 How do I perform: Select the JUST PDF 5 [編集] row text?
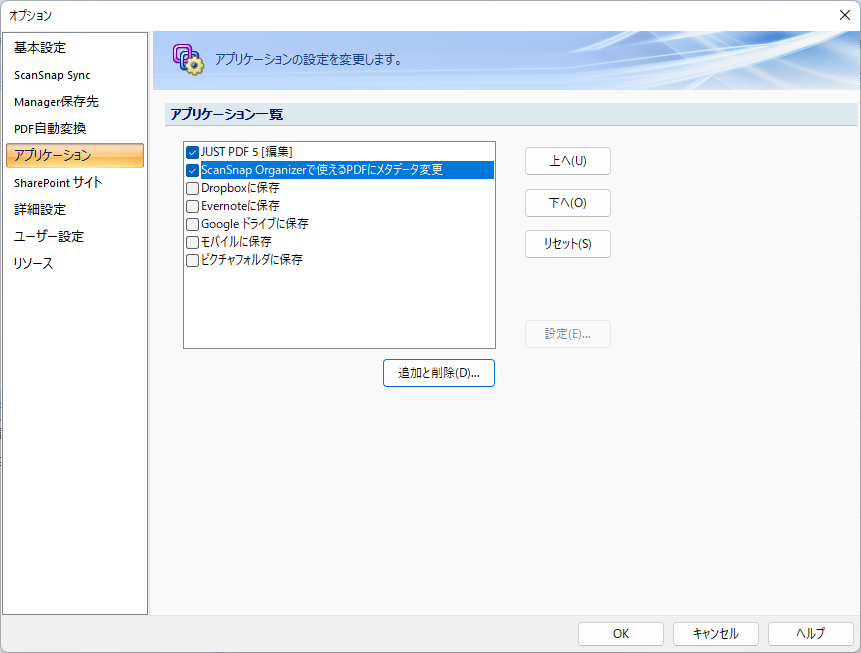click(247, 152)
